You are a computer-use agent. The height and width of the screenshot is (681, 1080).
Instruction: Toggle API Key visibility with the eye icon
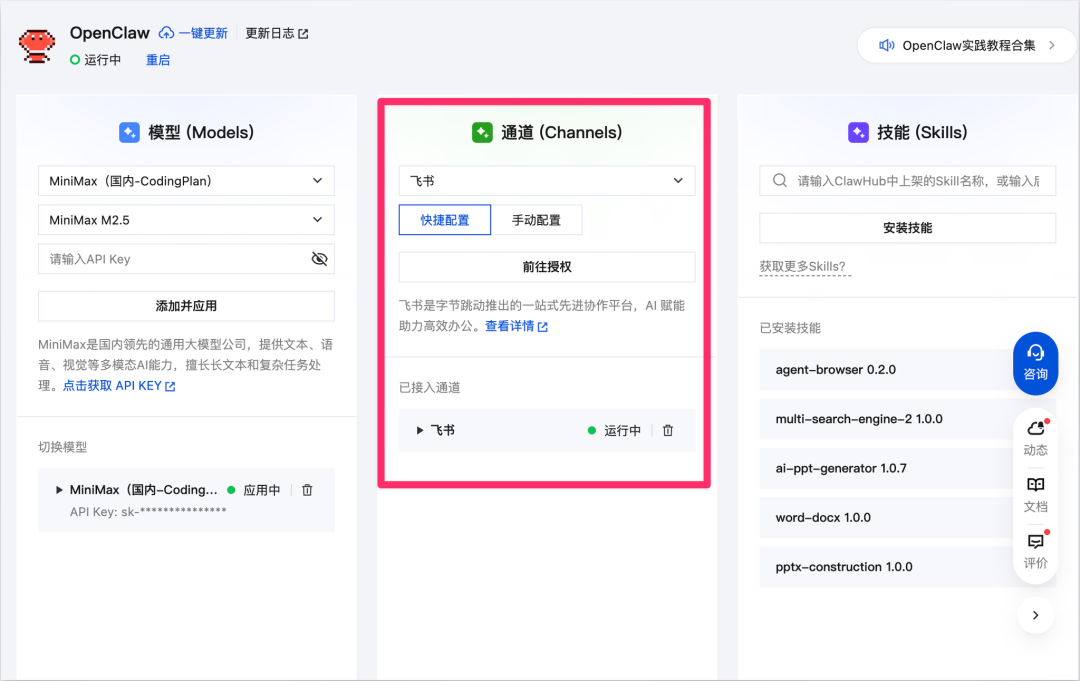pos(320,258)
